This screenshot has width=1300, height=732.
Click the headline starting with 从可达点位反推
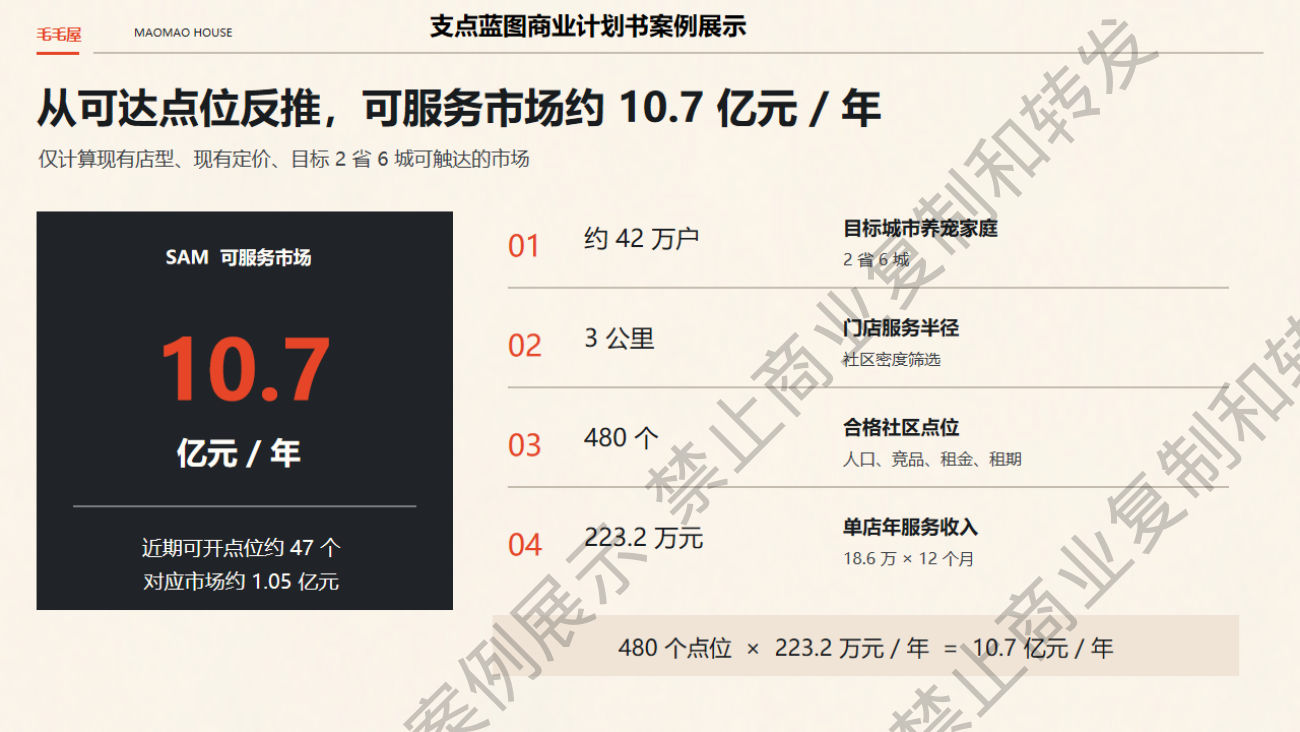459,108
